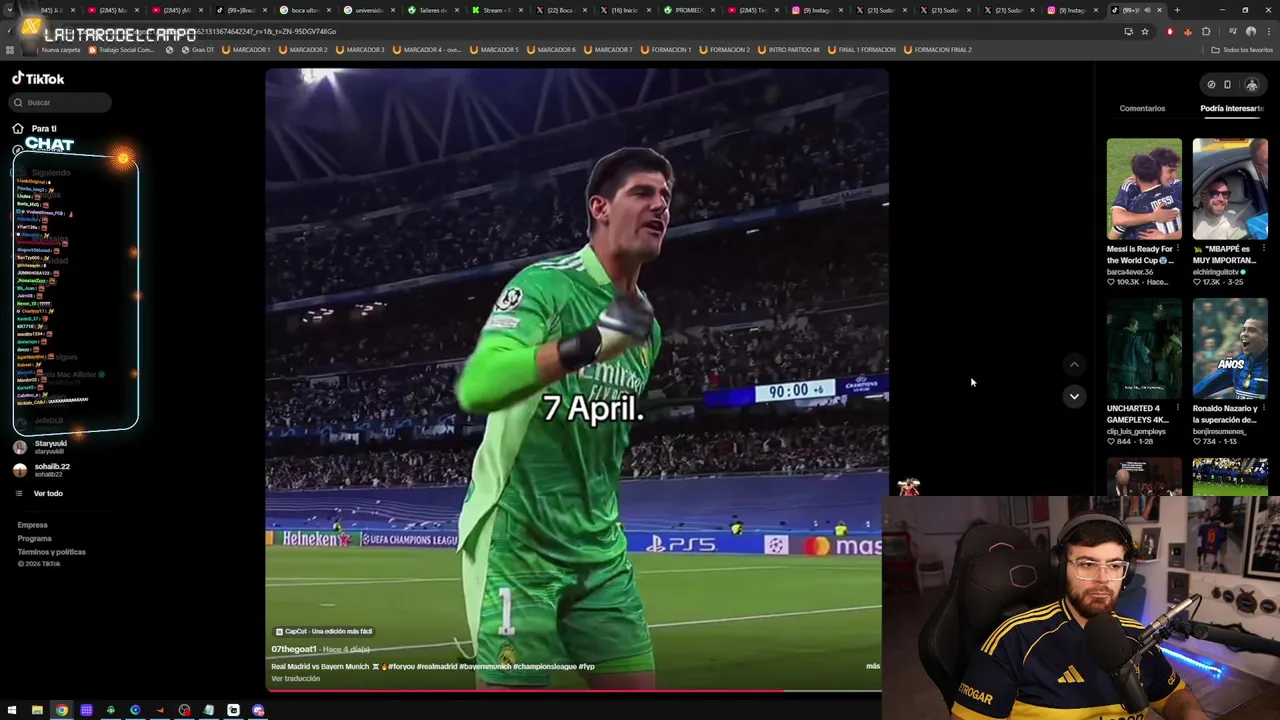Open options menu on Messi video card
1280x720 pixels.
coord(1177,249)
